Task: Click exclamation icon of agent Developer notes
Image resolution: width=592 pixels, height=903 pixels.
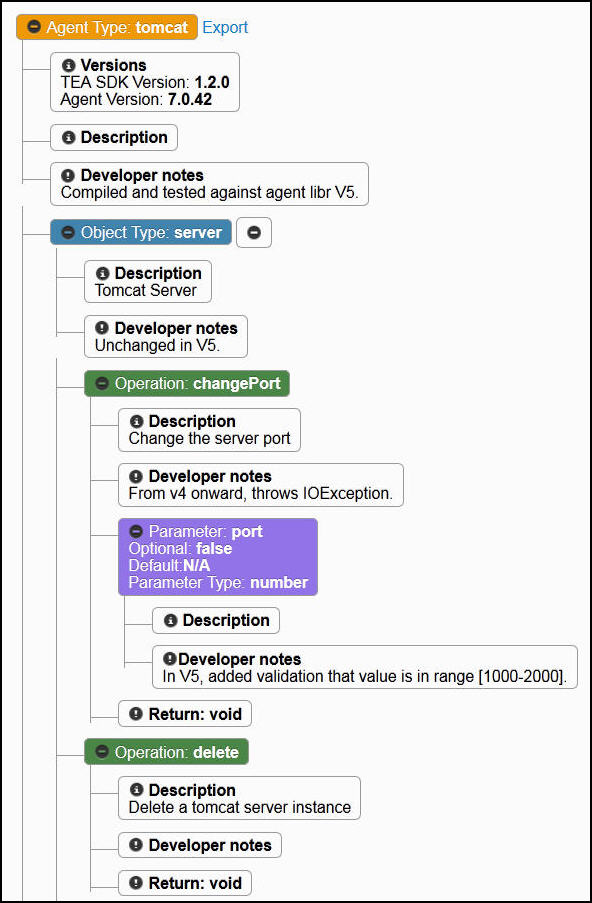Action: pos(69,175)
